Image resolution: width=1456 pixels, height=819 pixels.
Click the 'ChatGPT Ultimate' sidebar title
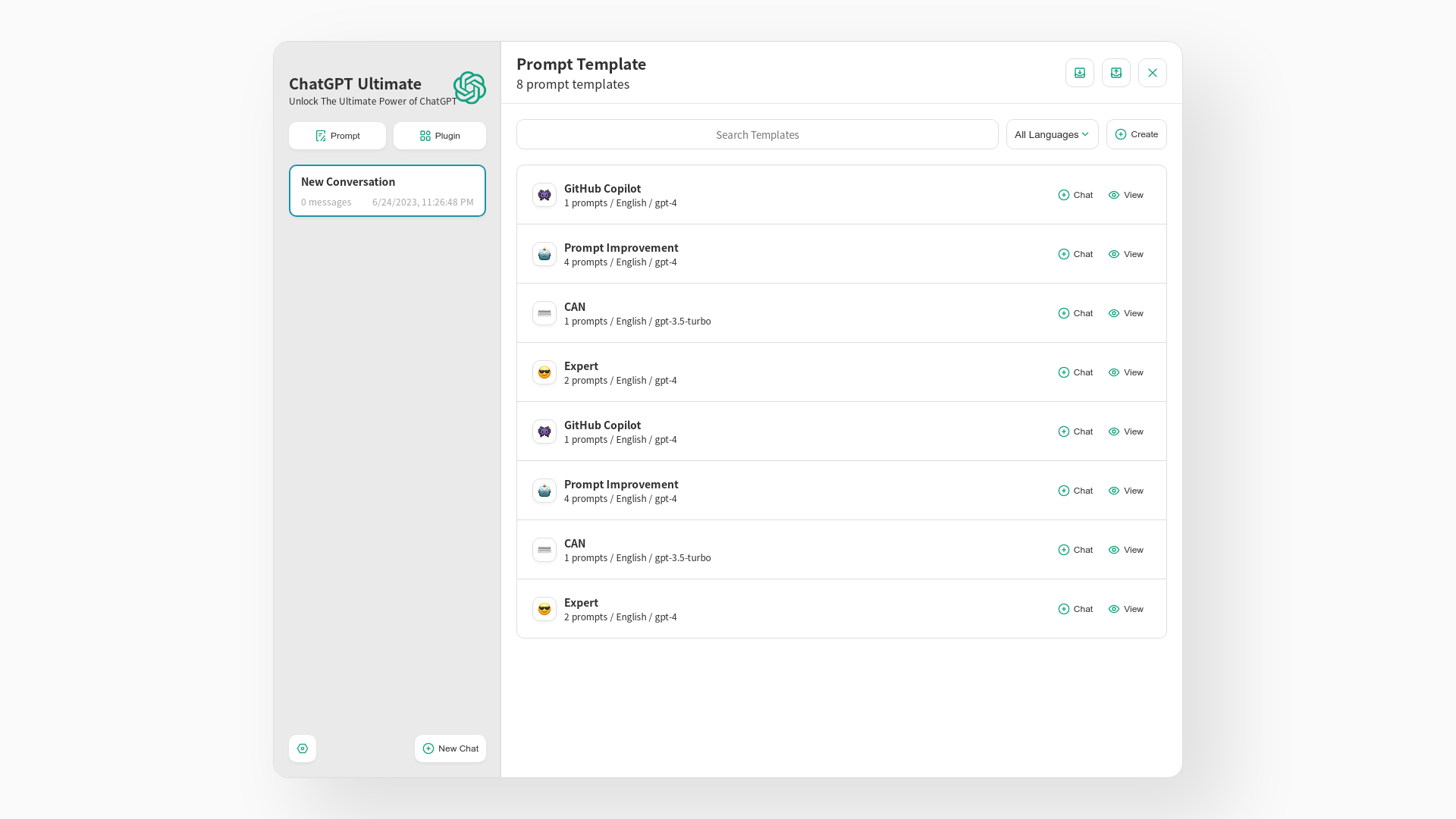pos(355,83)
